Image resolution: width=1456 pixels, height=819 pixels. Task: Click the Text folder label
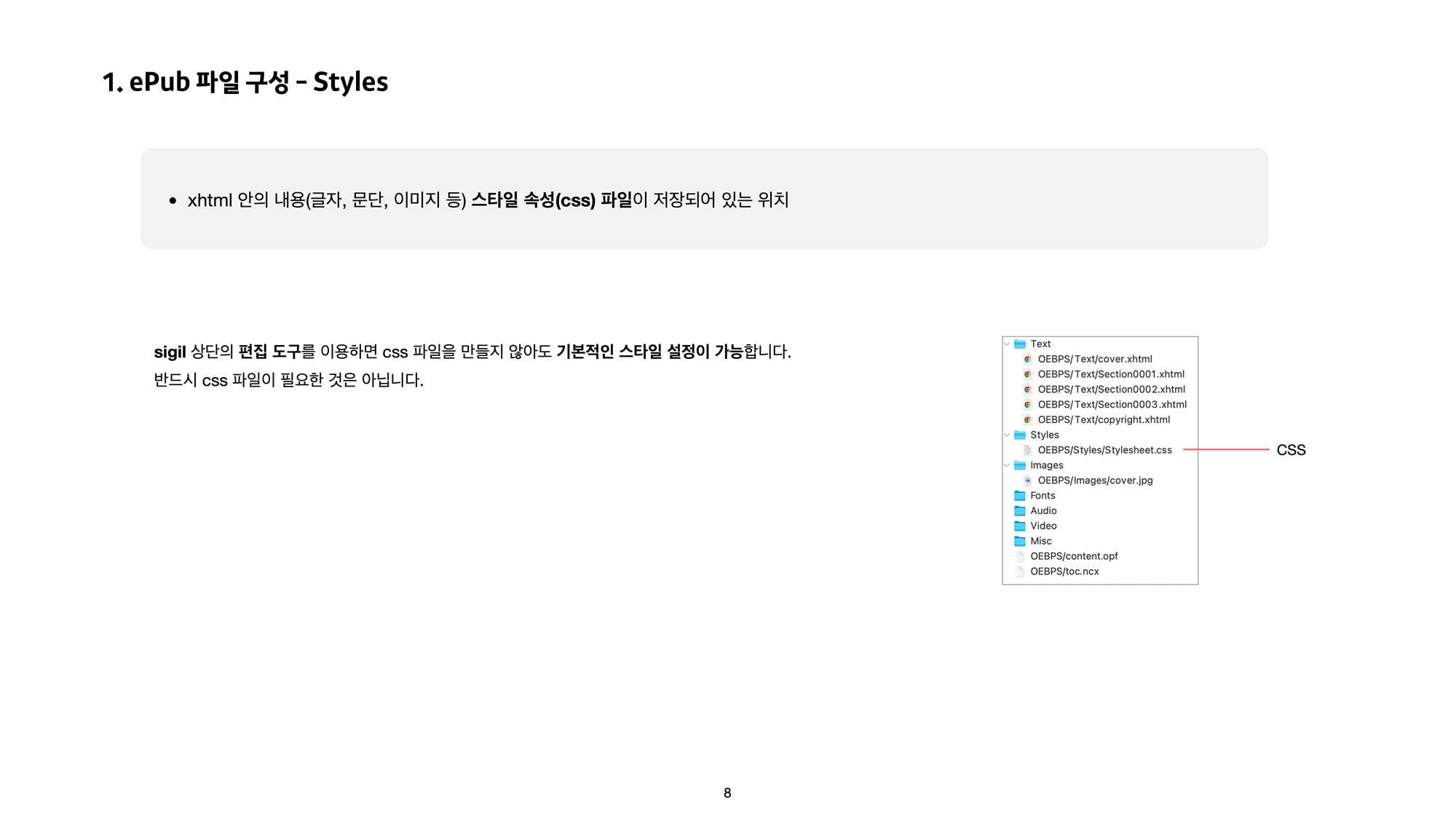click(x=1040, y=344)
